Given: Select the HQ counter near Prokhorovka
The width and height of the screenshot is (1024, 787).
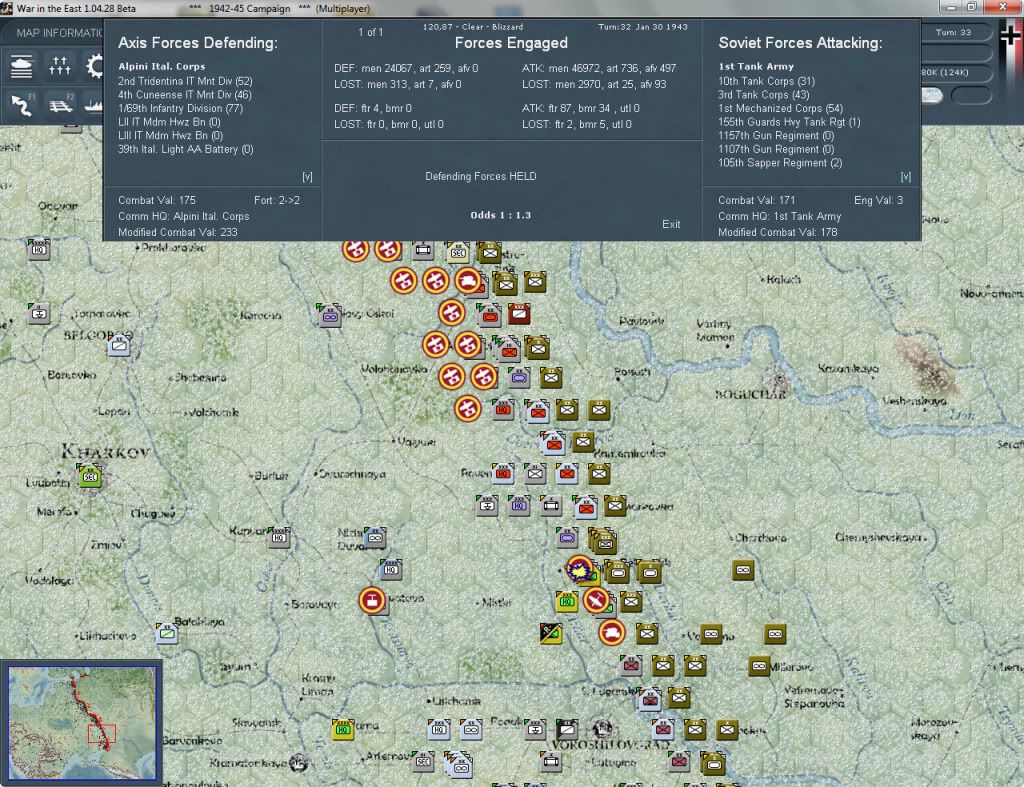Looking at the screenshot, I should [x=39, y=249].
